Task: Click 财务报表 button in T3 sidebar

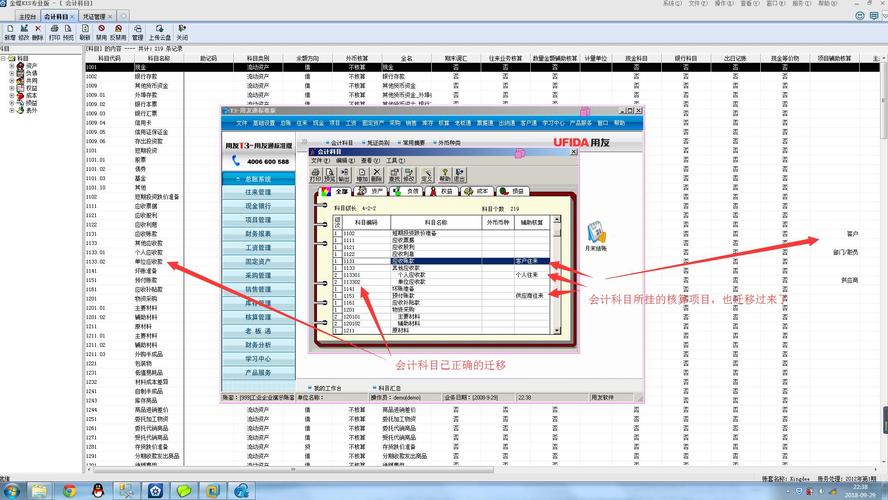Action: 258,234
